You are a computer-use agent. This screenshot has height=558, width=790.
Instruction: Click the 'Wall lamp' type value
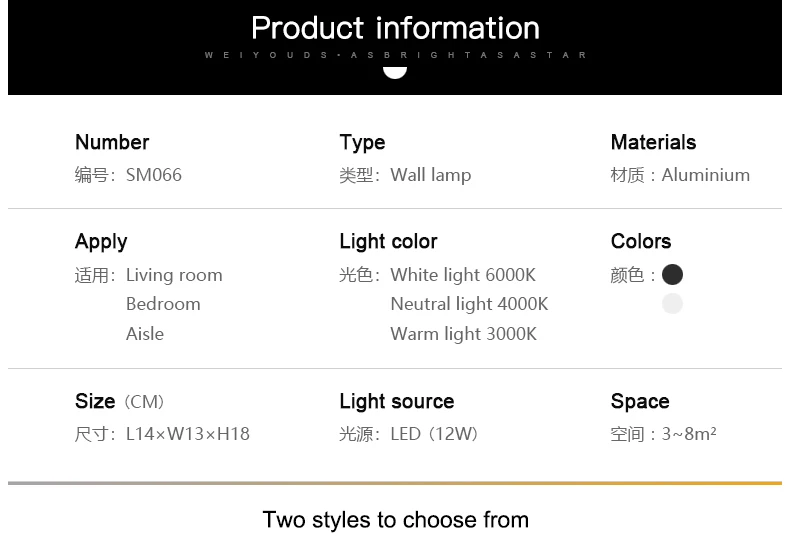coord(431,175)
